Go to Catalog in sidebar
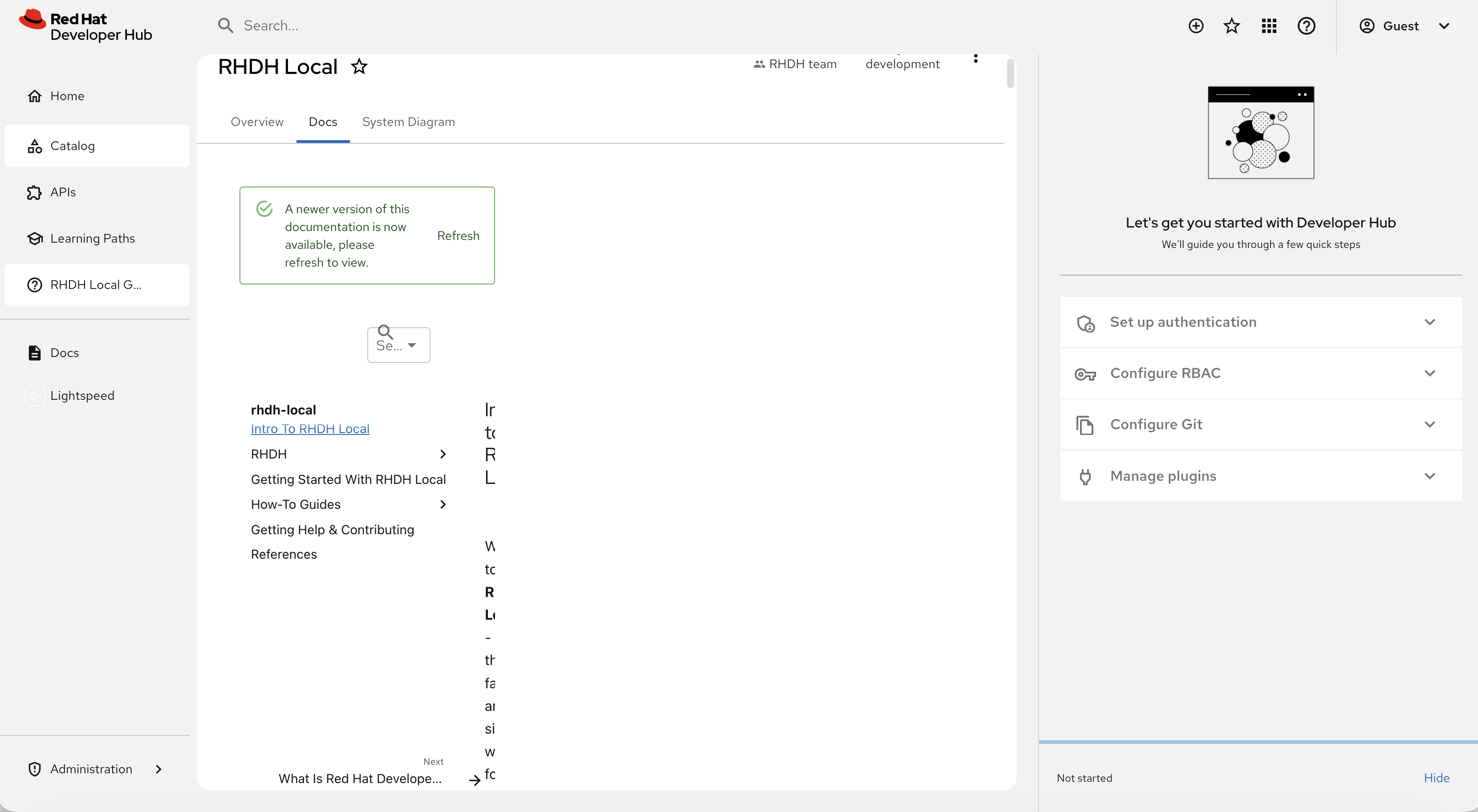The width and height of the screenshot is (1478, 812). coord(72,146)
